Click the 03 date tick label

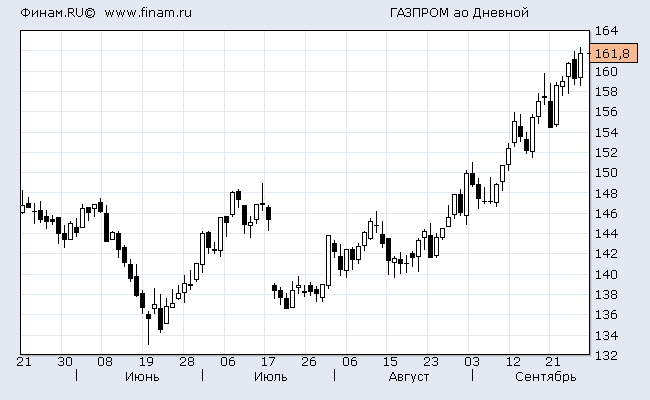471,362
